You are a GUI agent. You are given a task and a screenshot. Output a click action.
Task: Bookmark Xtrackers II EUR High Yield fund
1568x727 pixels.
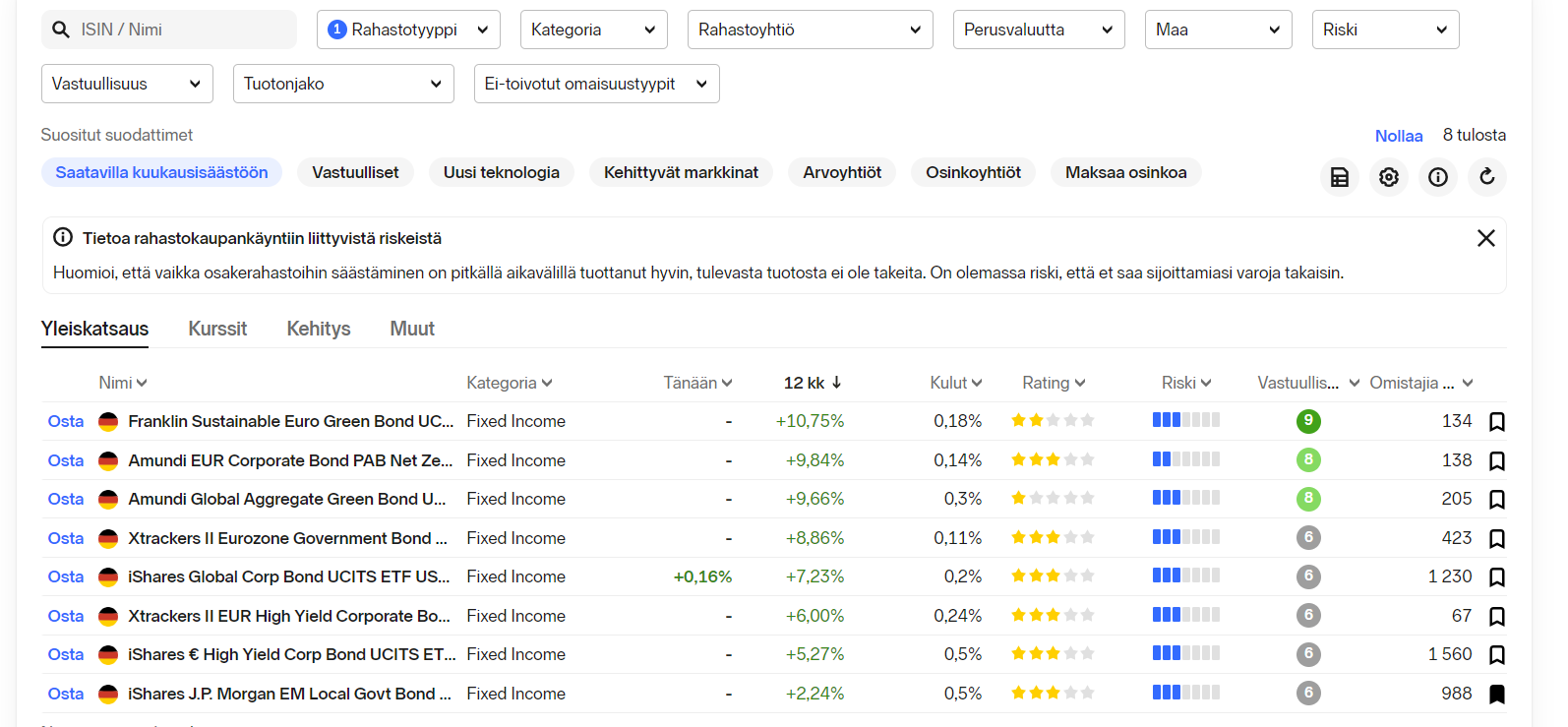(x=1497, y=616)
